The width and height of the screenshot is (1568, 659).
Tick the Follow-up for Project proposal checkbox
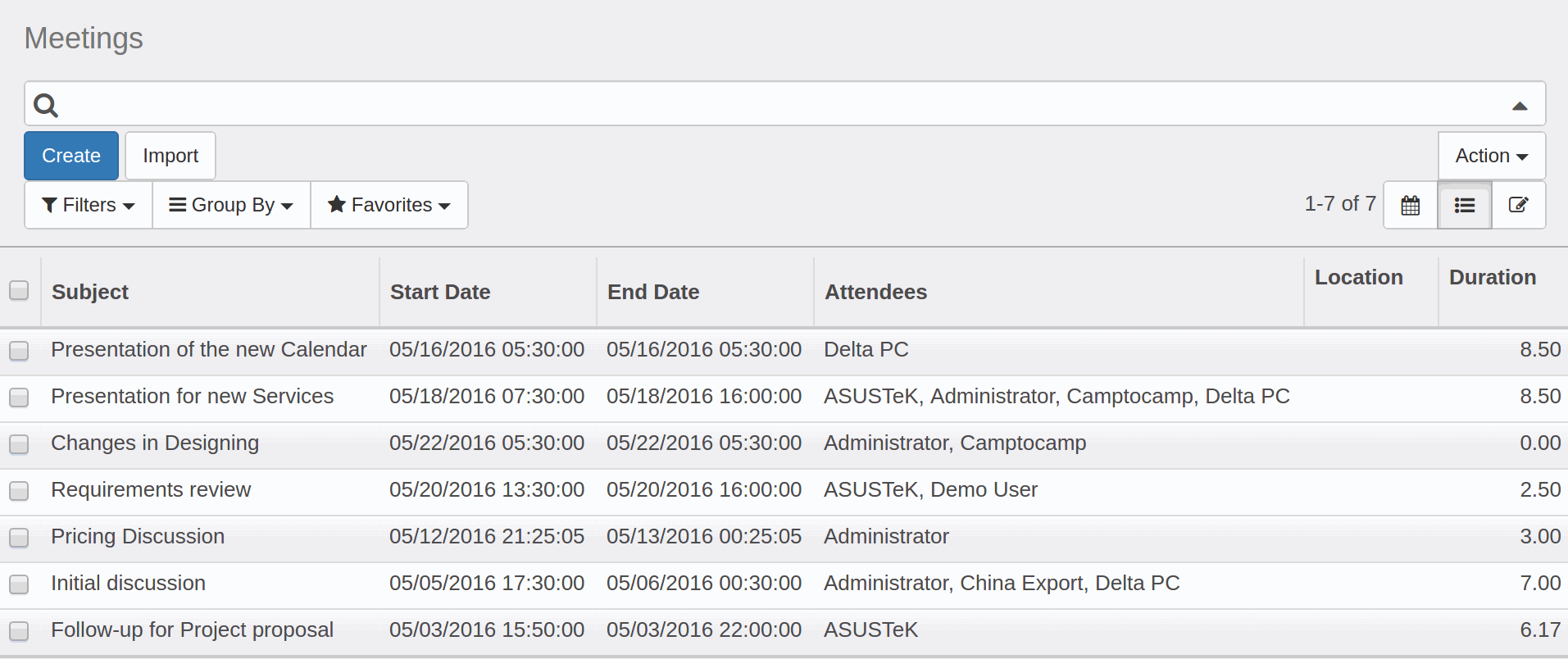pyautogui.click(x=19, y=631)
